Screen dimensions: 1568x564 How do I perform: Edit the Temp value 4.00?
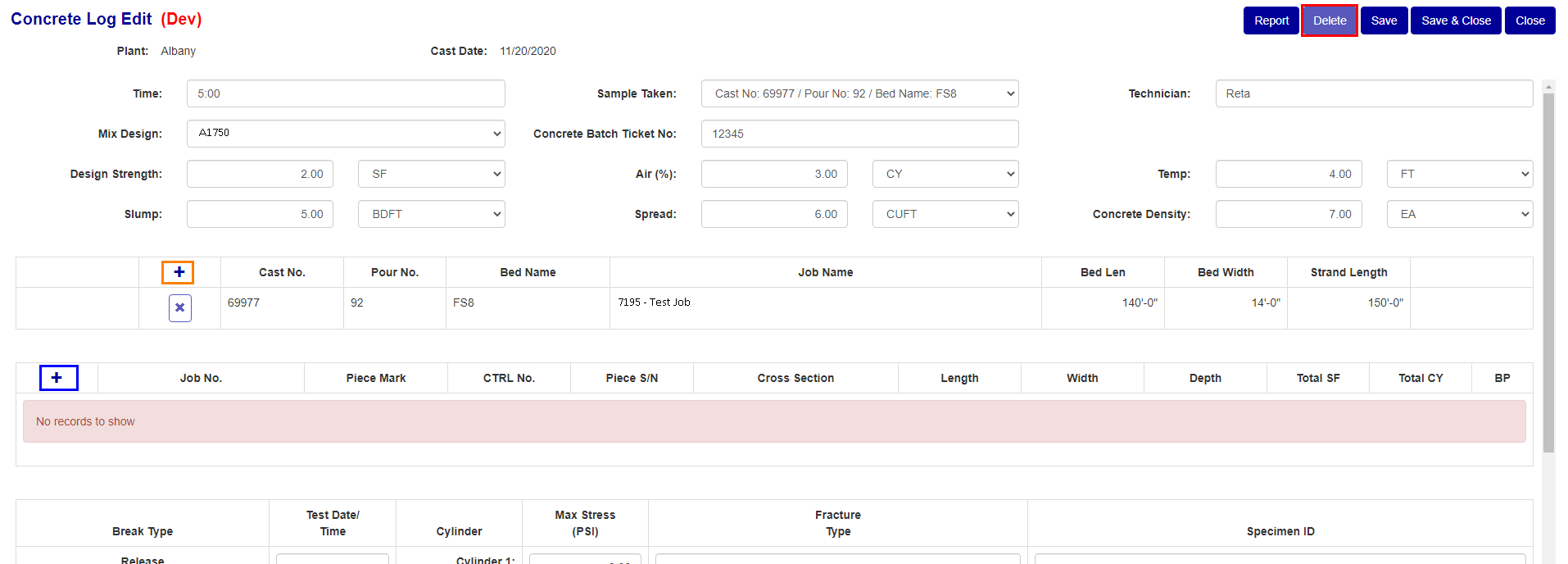(1289, 174)
